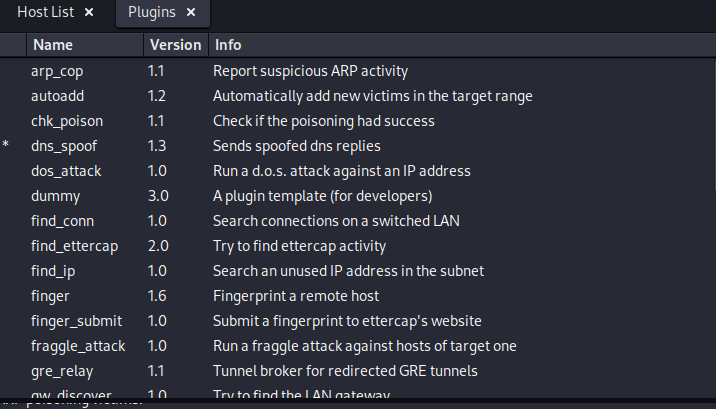Select the dummy plugin template row
Viewport: 716px width, 409px height.
click(356, 196)
